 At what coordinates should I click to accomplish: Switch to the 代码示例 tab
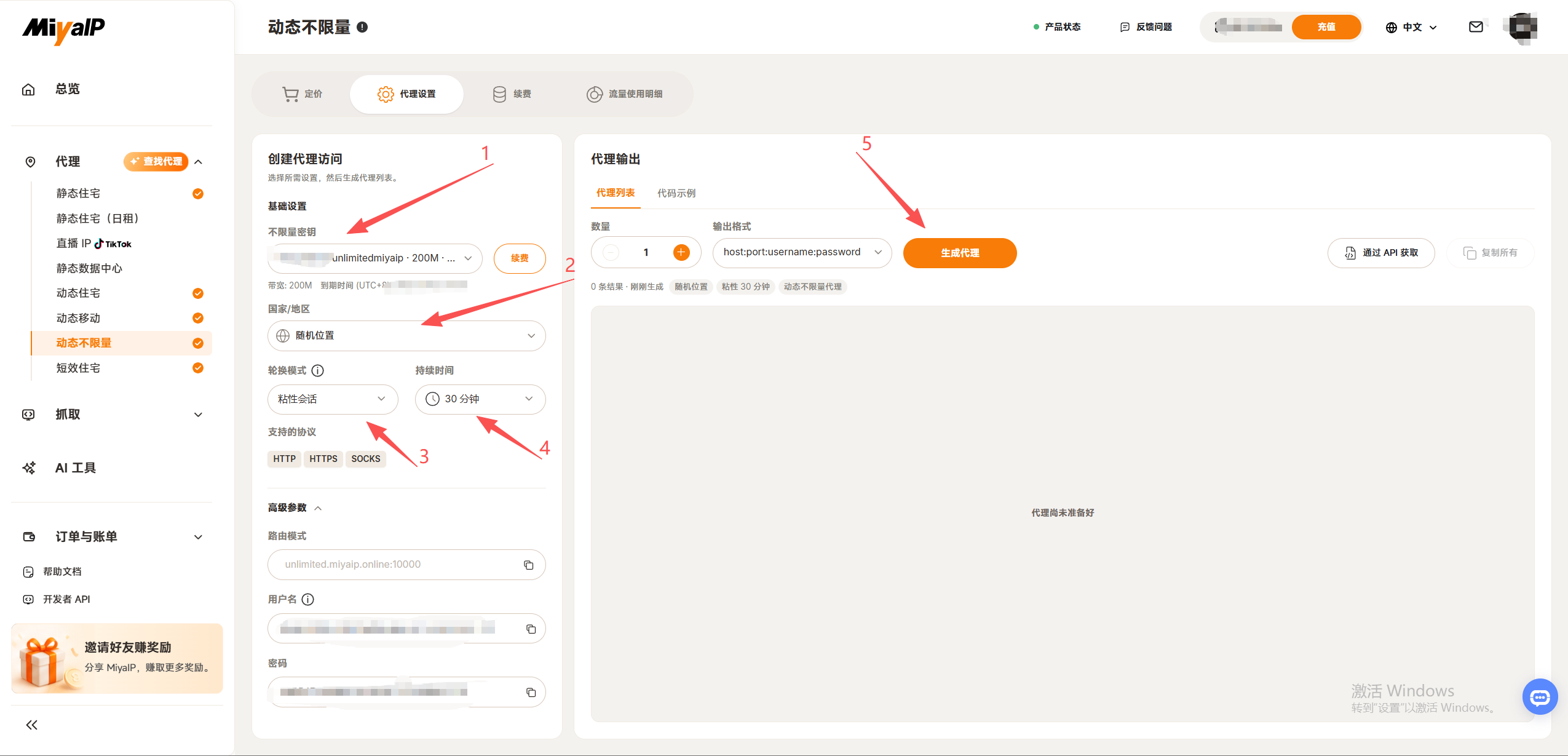coord(676,193)
